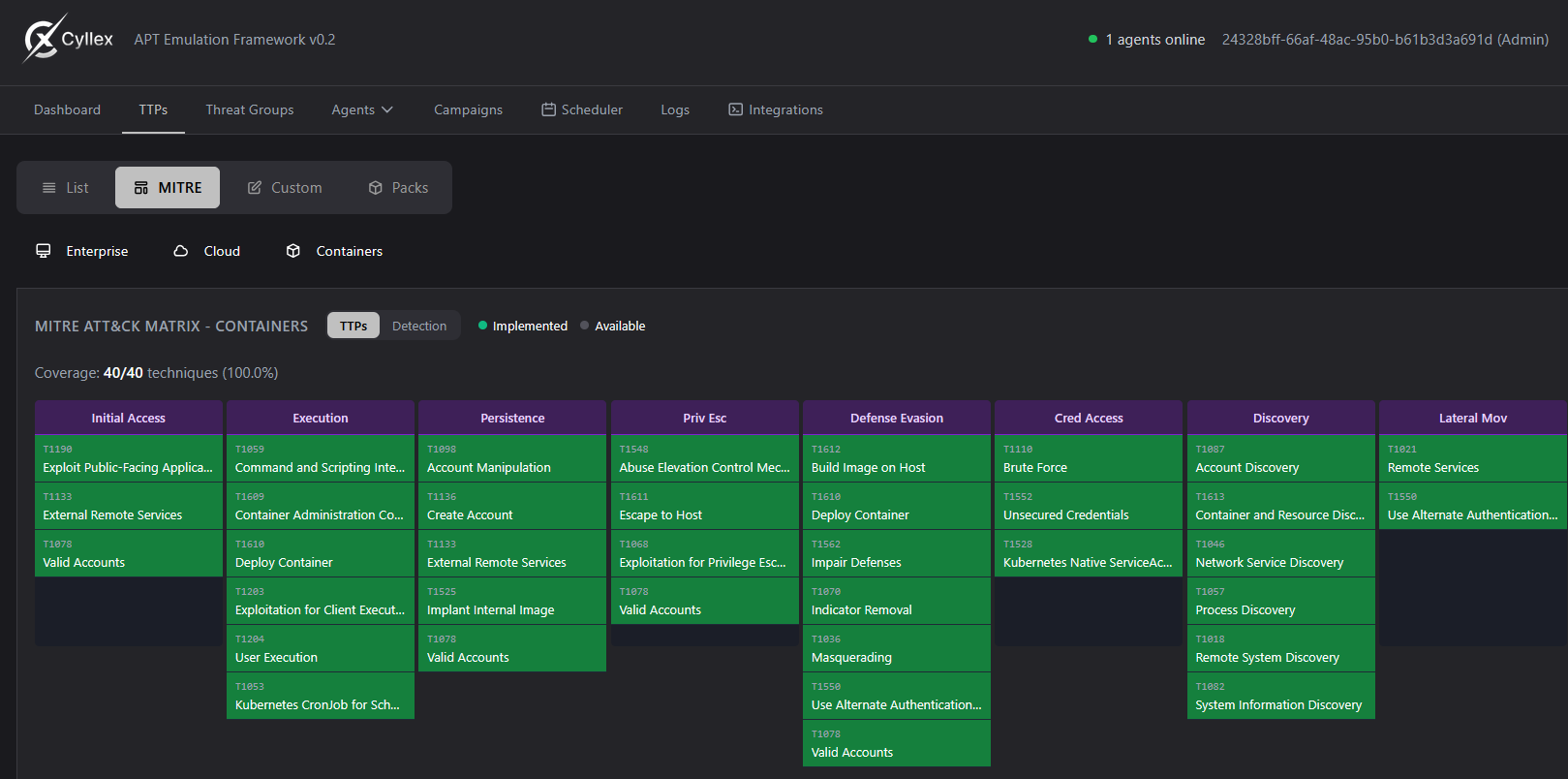
Task: Select the Containers matrix
Action: click(335, 251)
